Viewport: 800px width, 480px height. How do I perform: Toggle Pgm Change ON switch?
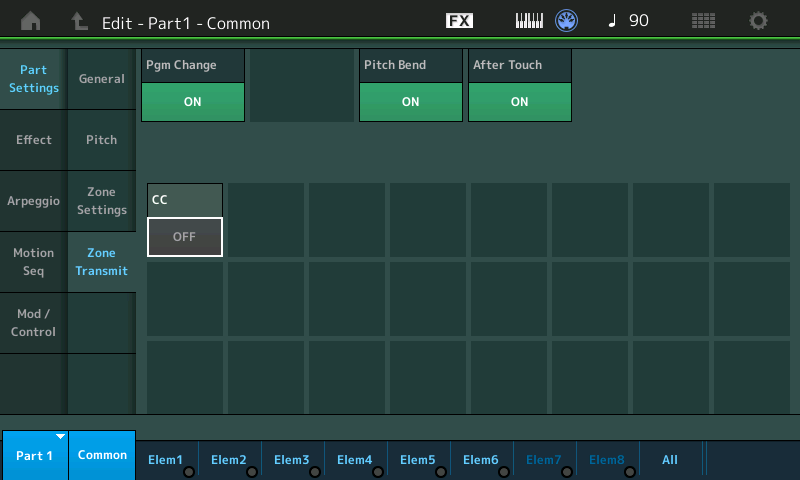(x=193, y=102)
